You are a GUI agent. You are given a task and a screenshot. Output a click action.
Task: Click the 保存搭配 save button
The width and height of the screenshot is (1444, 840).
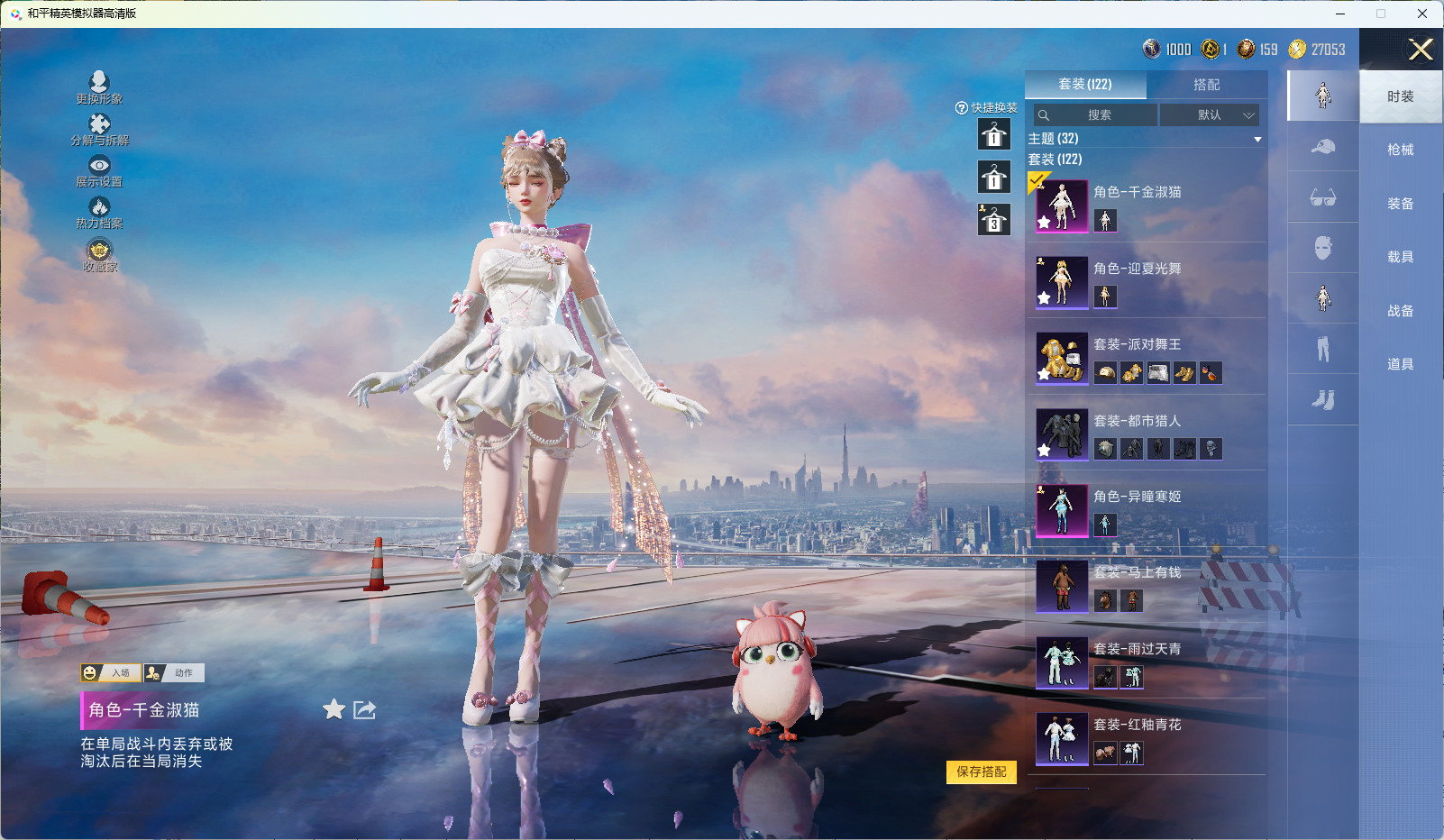(981, 772)
